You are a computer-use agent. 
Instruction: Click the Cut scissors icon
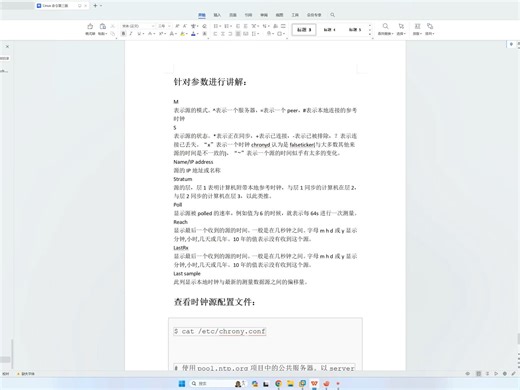point(113,26)
